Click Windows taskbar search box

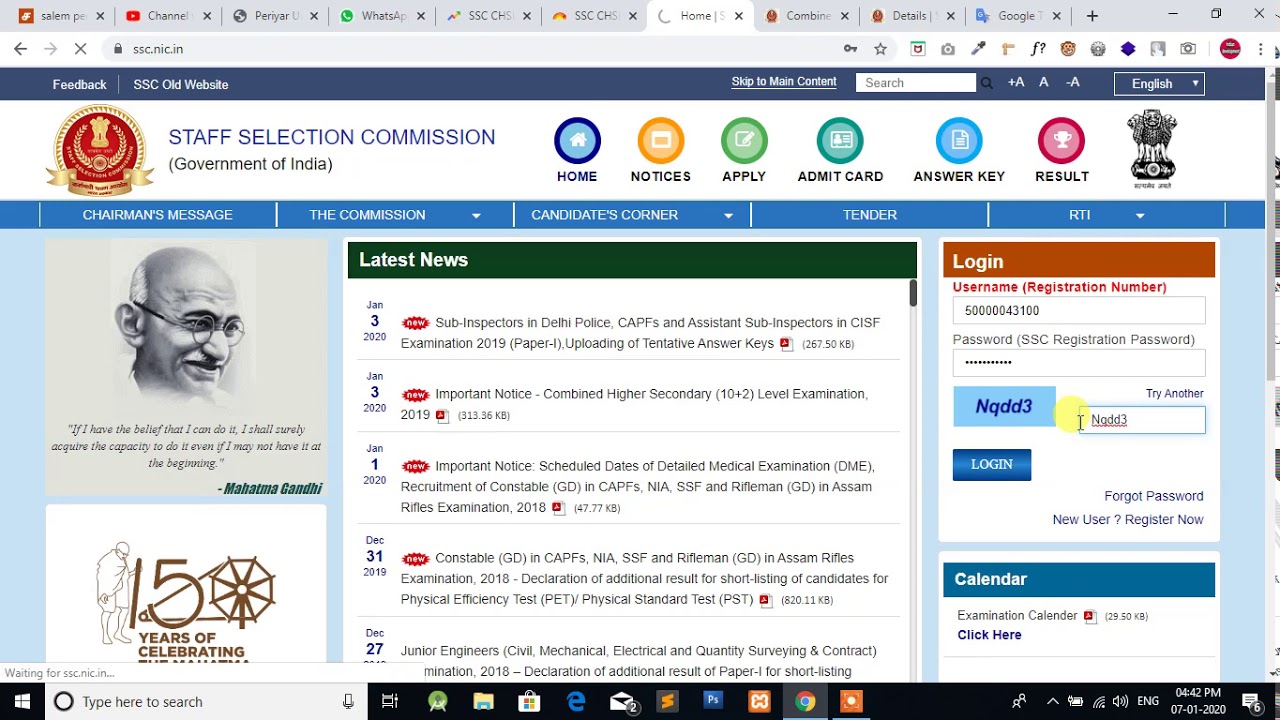click(204, 702)
